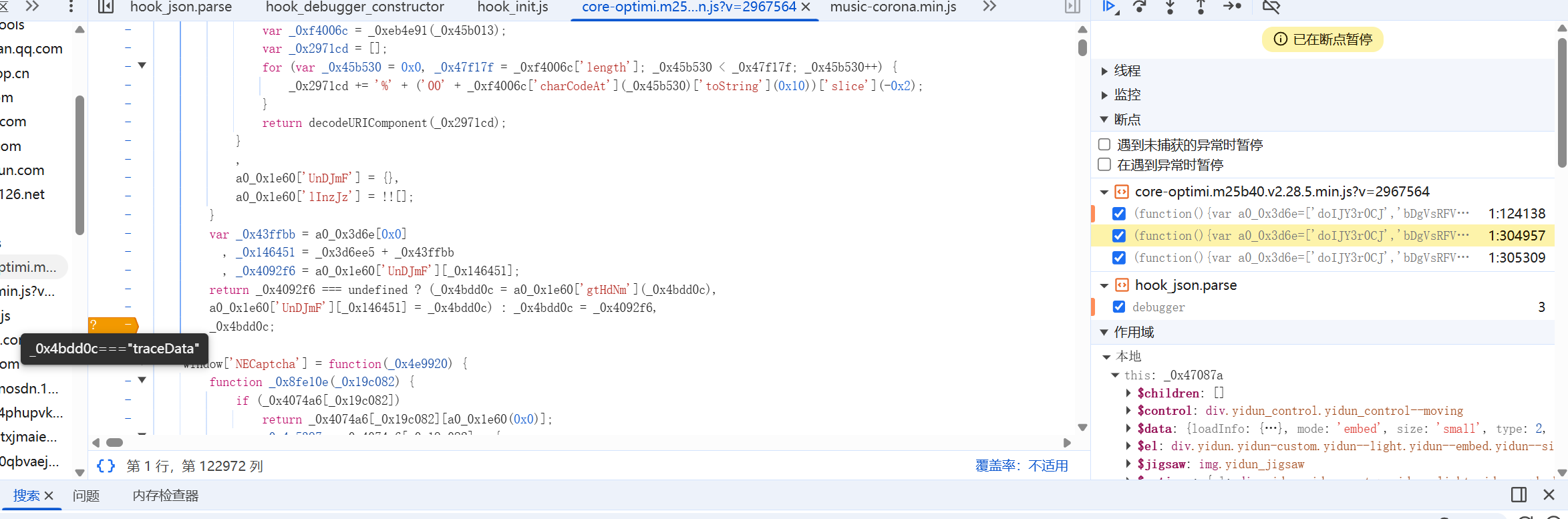
Task: Select the 搜索 drawer tab
Action: pyautogui.click(x=27, y=496)
